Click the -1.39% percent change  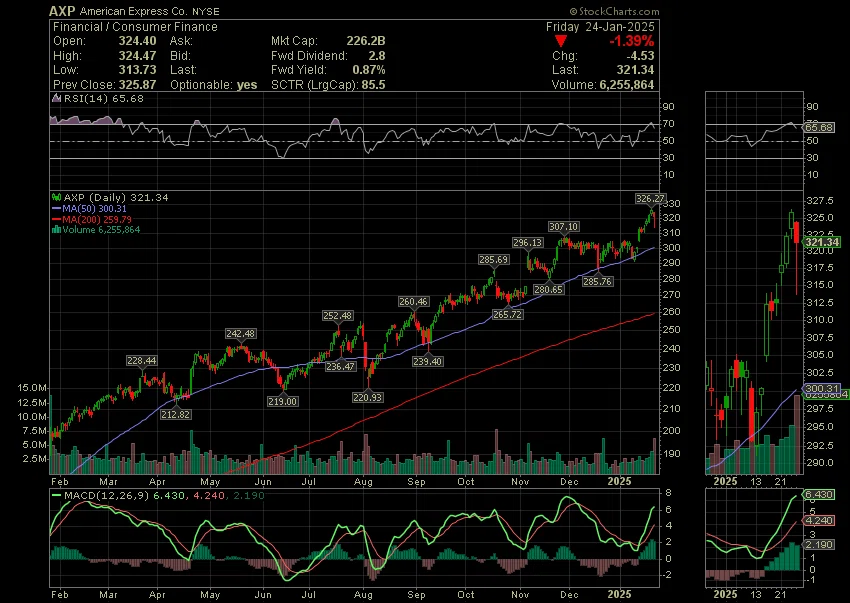632,41
